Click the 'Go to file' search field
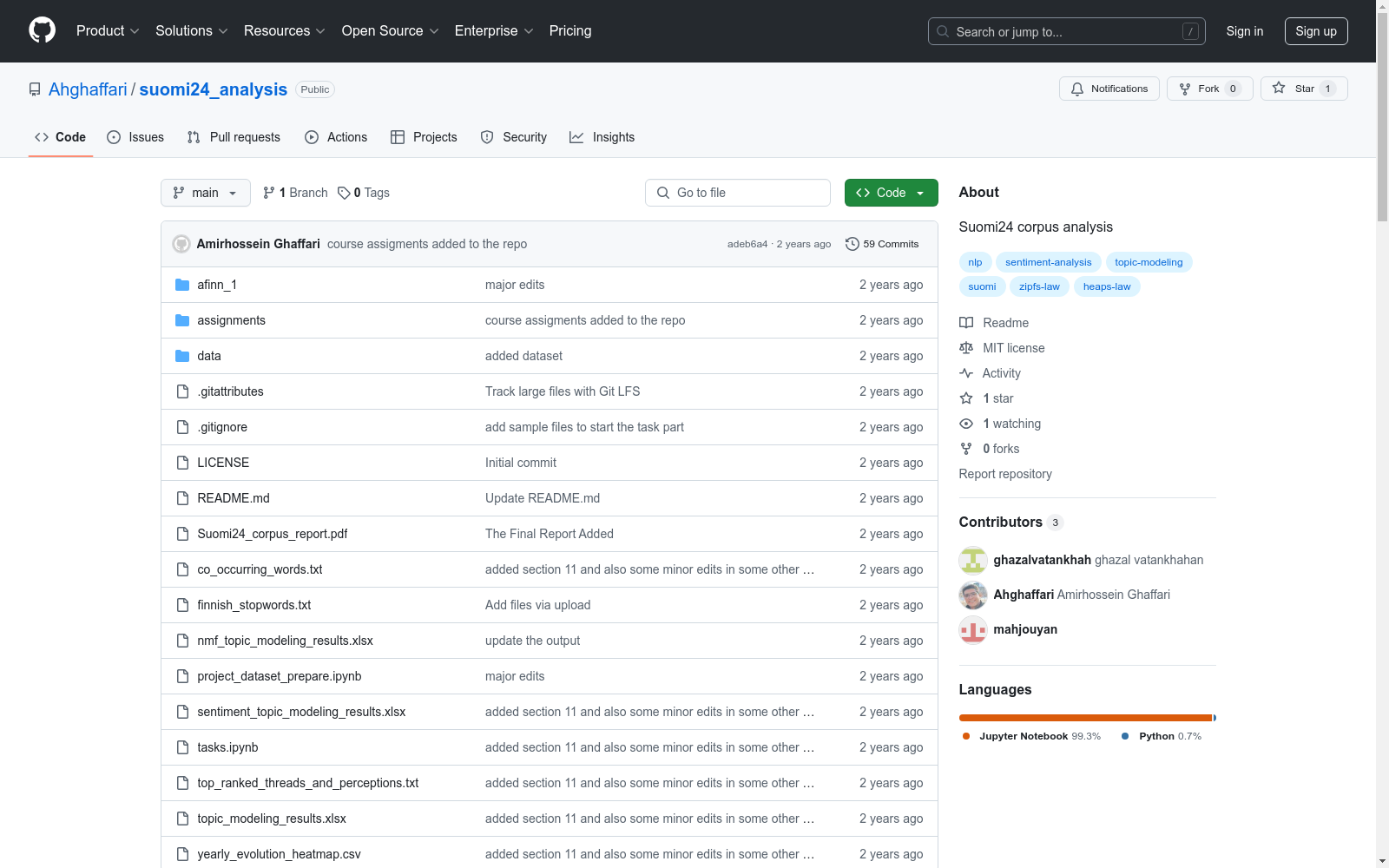The width and height of the screenshot is (1389, 868). tap(738, 193)
